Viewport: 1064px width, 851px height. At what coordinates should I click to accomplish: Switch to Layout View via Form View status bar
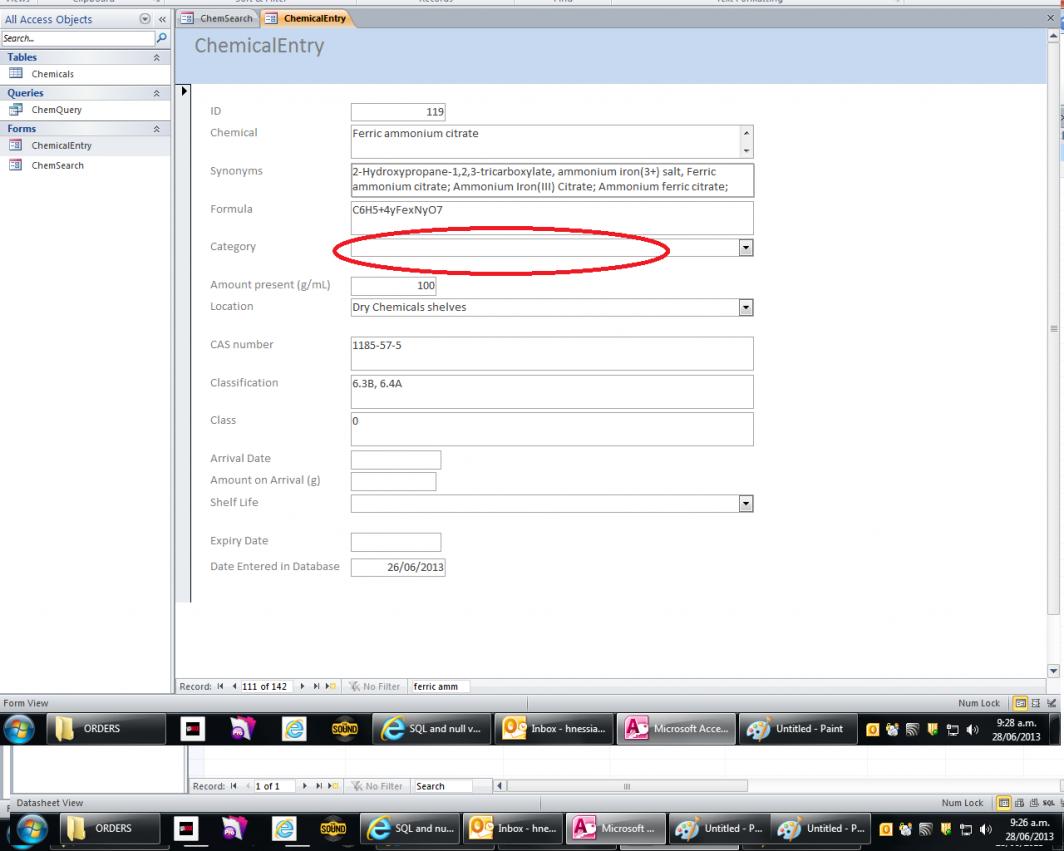pyautogui.click(x=1036, y=703)
